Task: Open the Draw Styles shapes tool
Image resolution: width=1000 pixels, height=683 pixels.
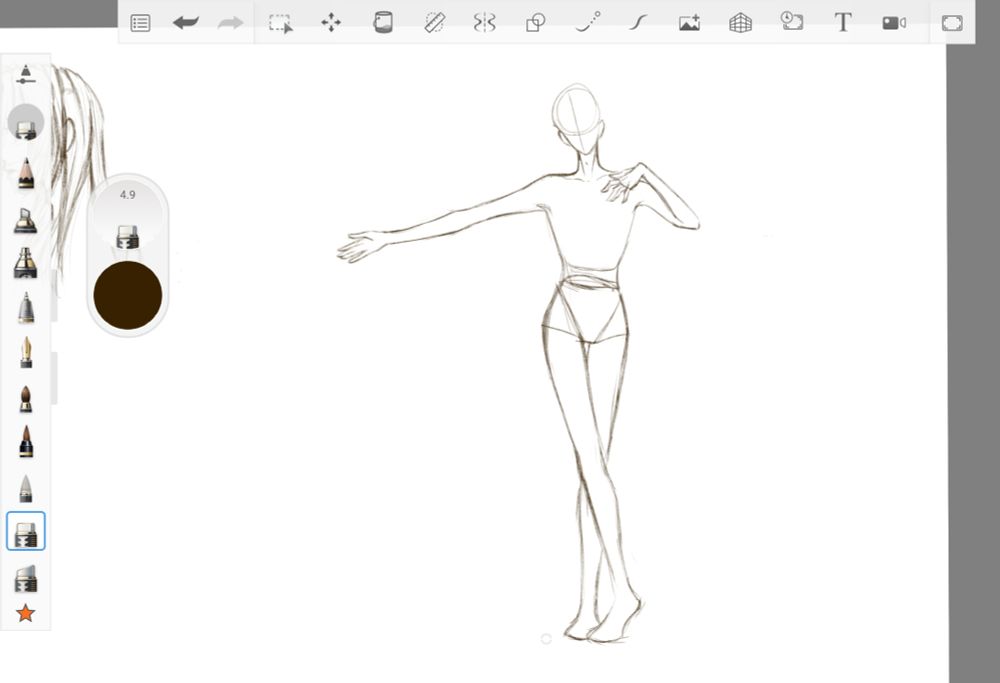Action: [x=536, y=23]
